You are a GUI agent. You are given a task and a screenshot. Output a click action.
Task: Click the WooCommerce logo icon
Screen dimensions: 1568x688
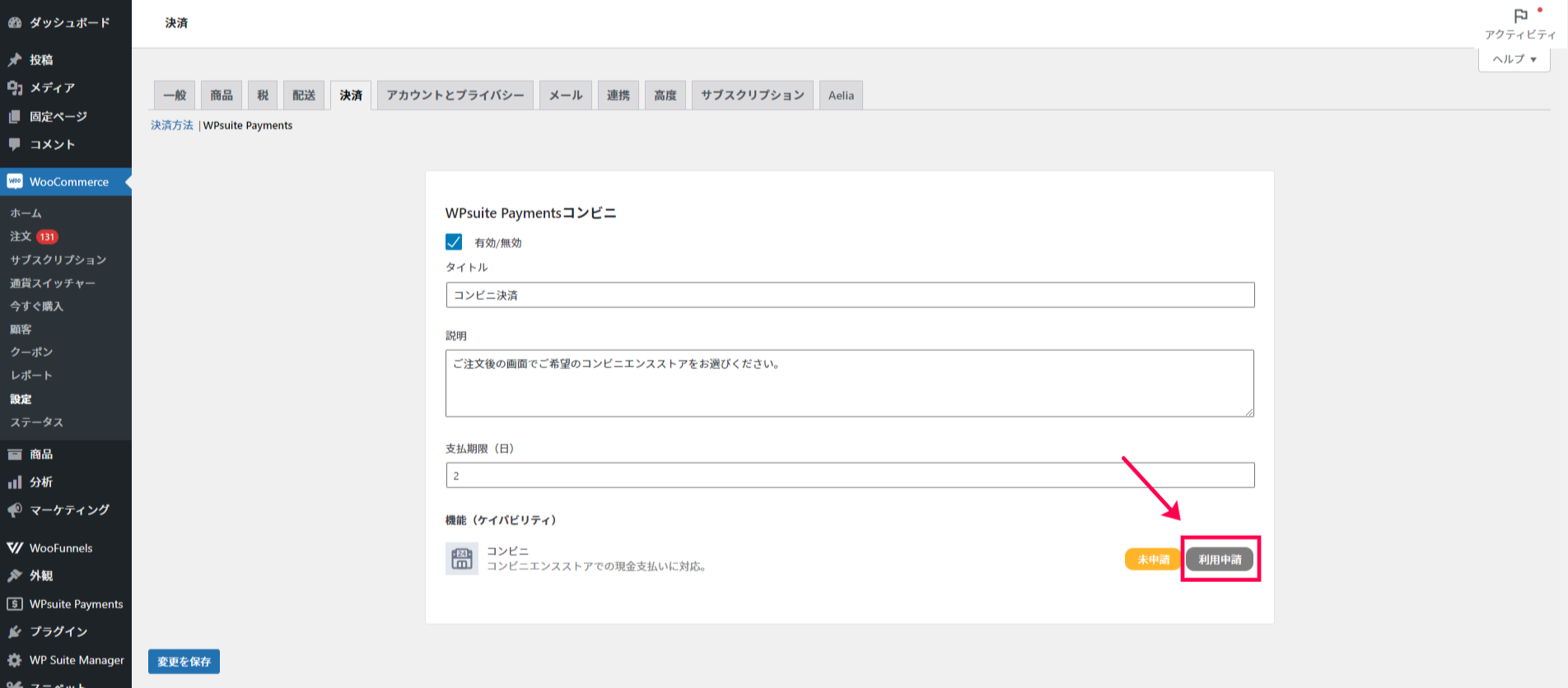[15, 181]
